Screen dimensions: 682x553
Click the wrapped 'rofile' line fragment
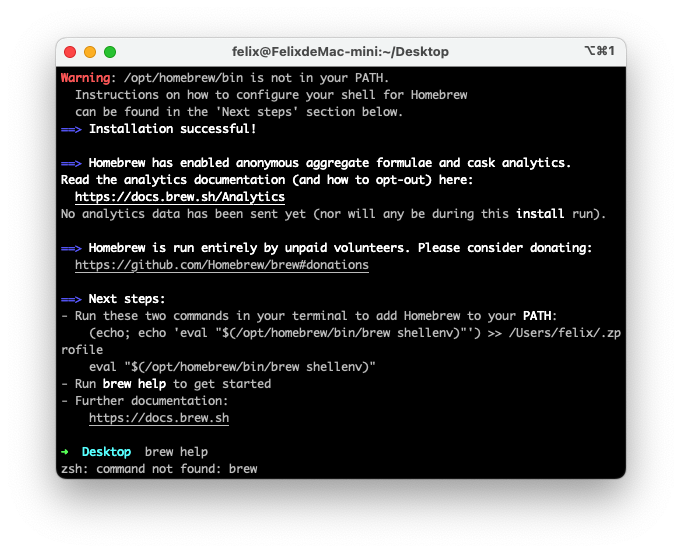(82, 350)
